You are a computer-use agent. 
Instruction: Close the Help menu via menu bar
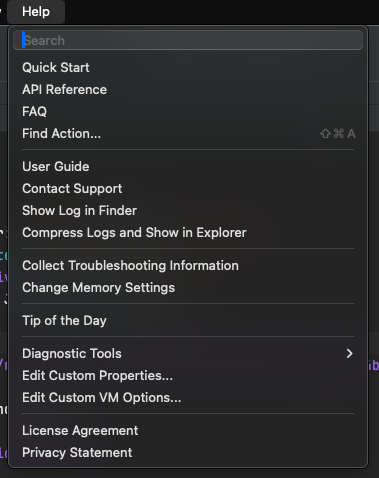point(36,12)
